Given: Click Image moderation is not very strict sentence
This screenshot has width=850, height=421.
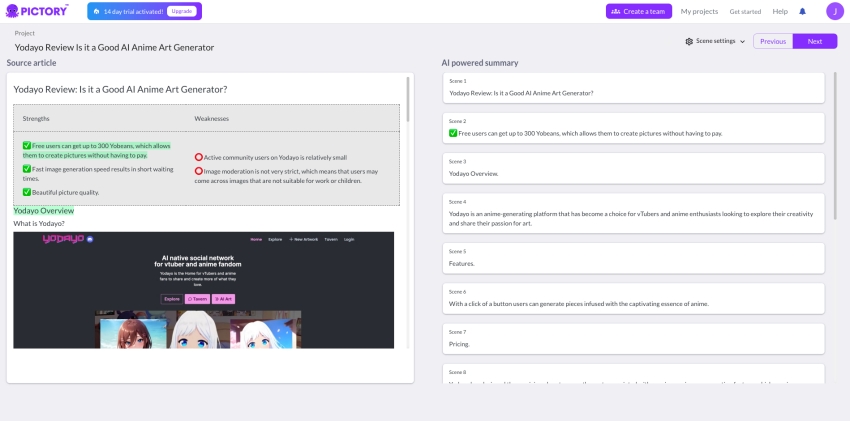Looking at the screenshot, I should click(x=286, y=176).
